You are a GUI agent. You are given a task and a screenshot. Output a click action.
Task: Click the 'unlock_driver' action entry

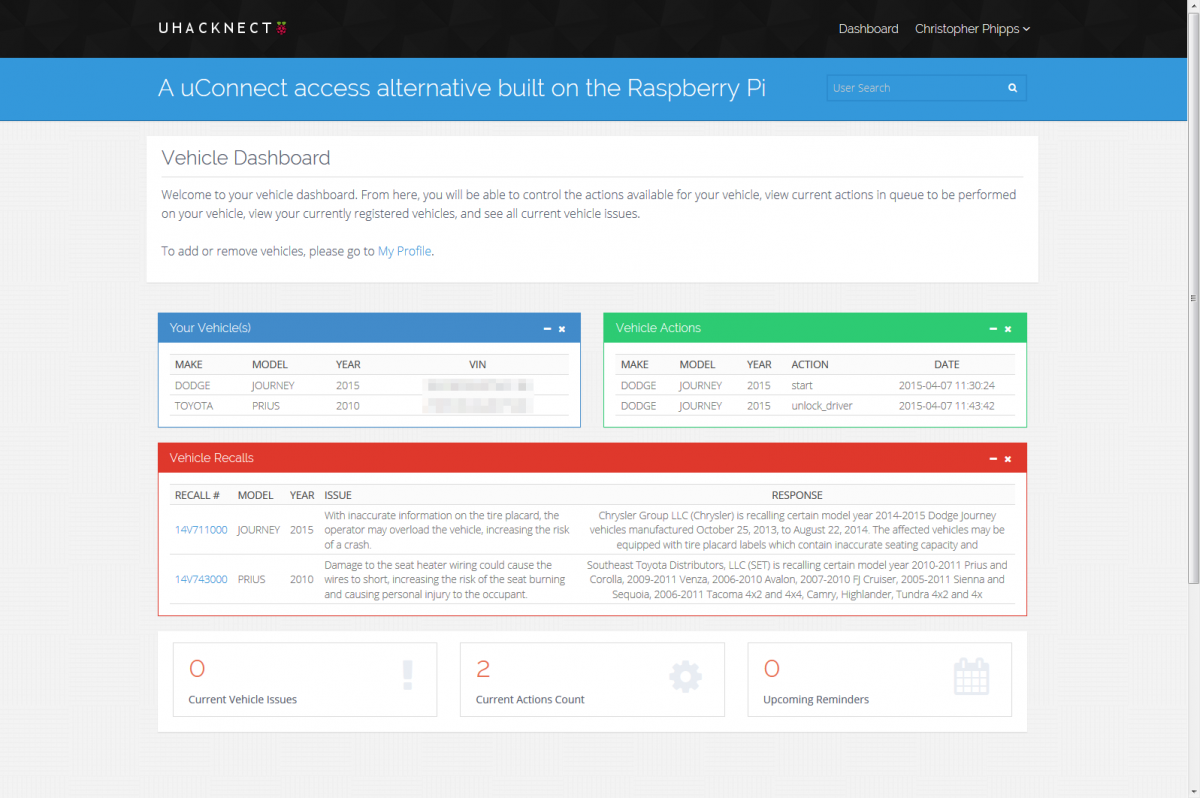point(824,406)
